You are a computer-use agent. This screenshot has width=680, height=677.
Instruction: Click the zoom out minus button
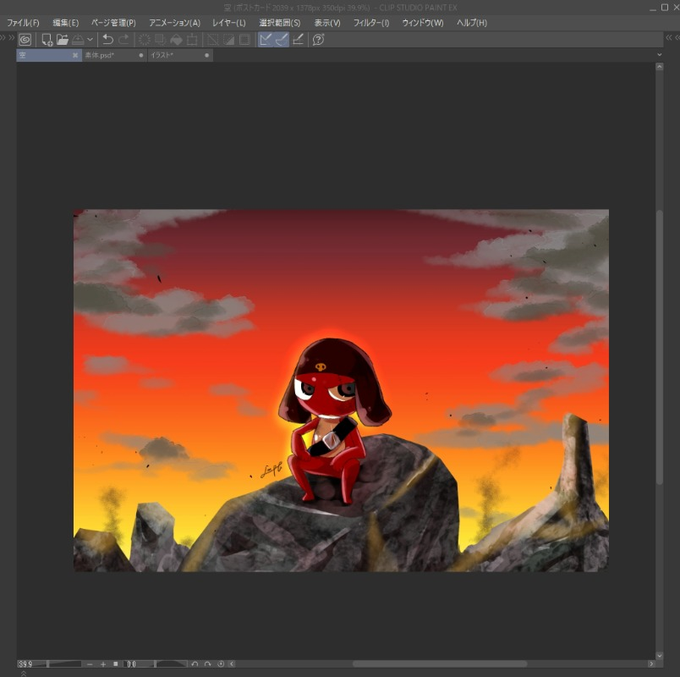(x=90, y=664)
